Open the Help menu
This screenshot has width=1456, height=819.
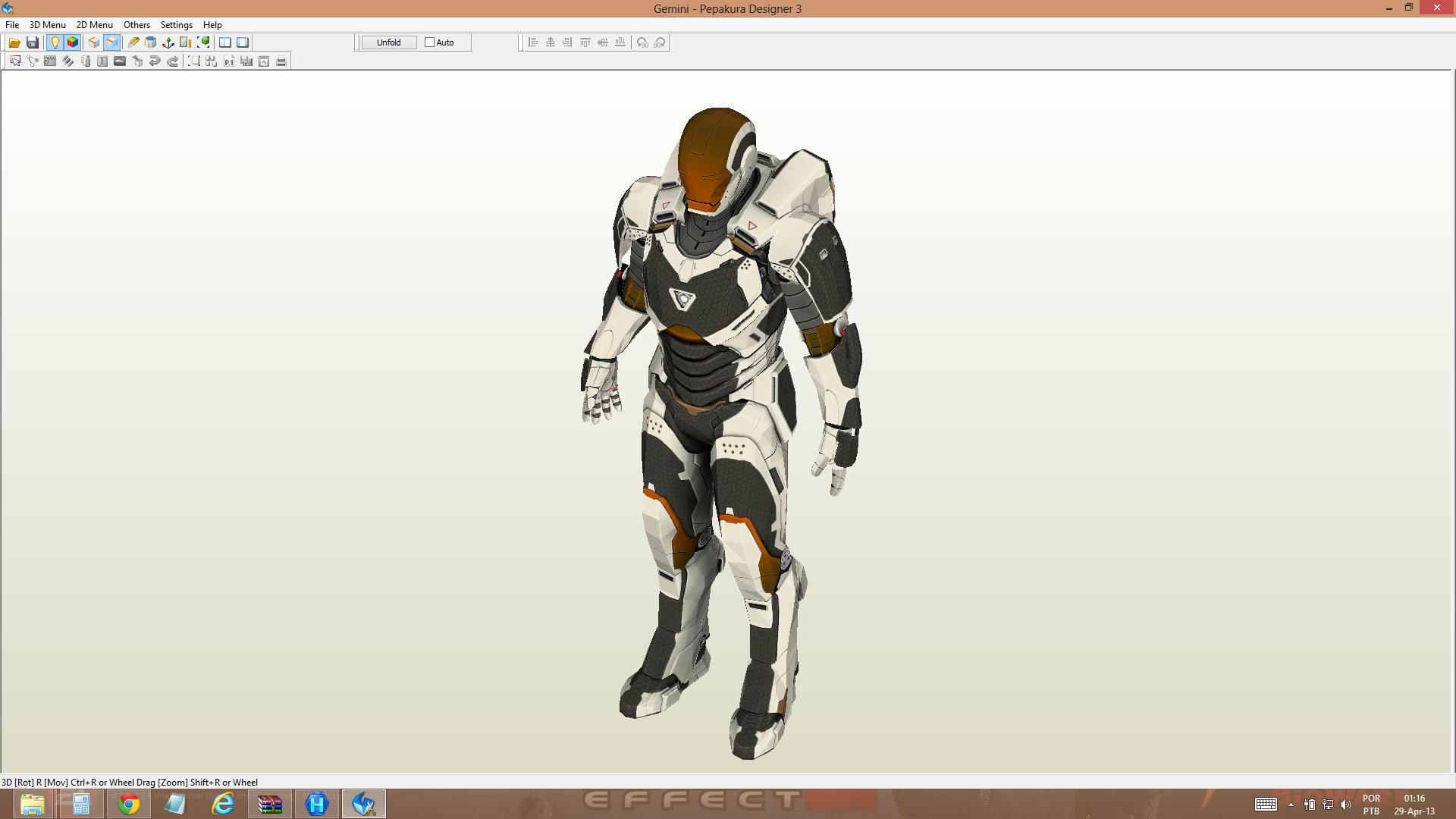pos(212,25)
